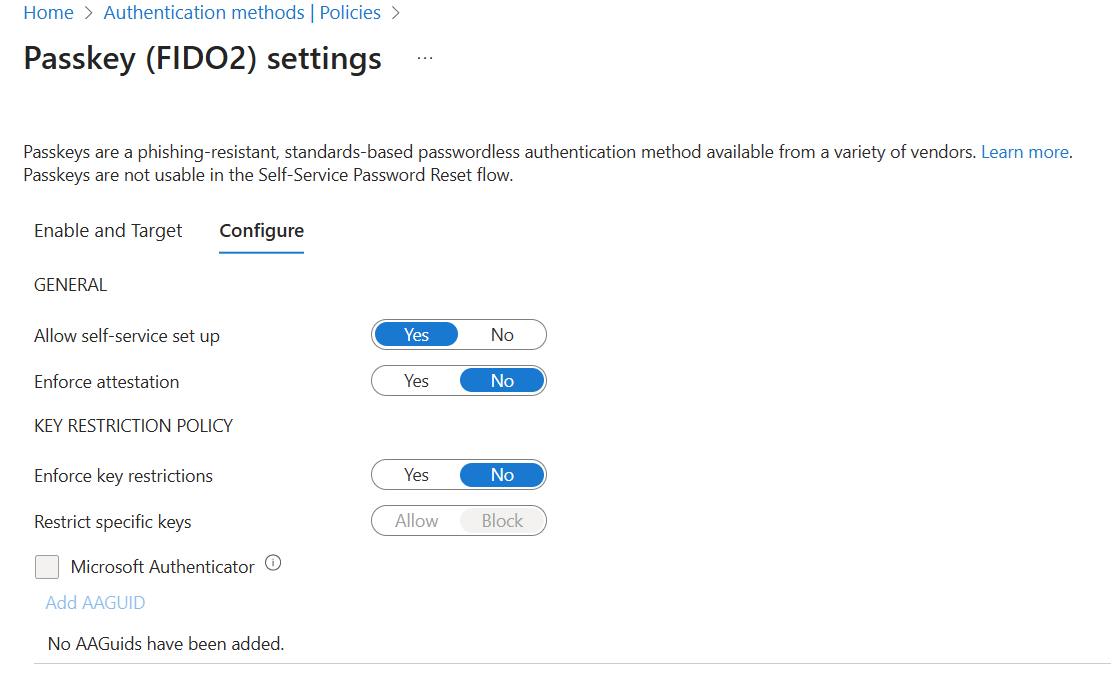Select No for Enforce key restrictions
Viewport: 1111px width, 687px height.
click(501, 474)
